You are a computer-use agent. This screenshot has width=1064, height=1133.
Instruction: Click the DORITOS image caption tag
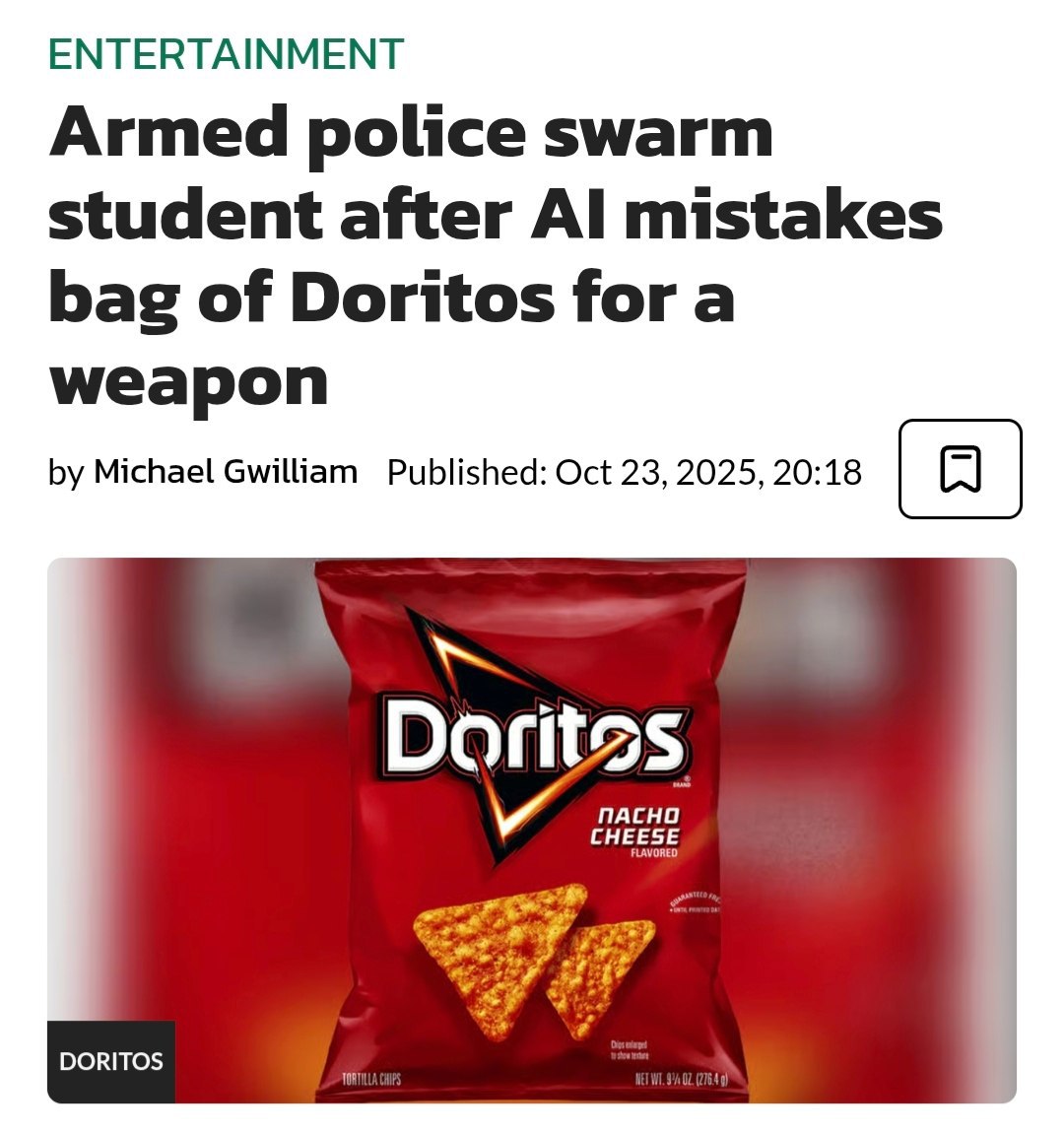pos(111,1061)
